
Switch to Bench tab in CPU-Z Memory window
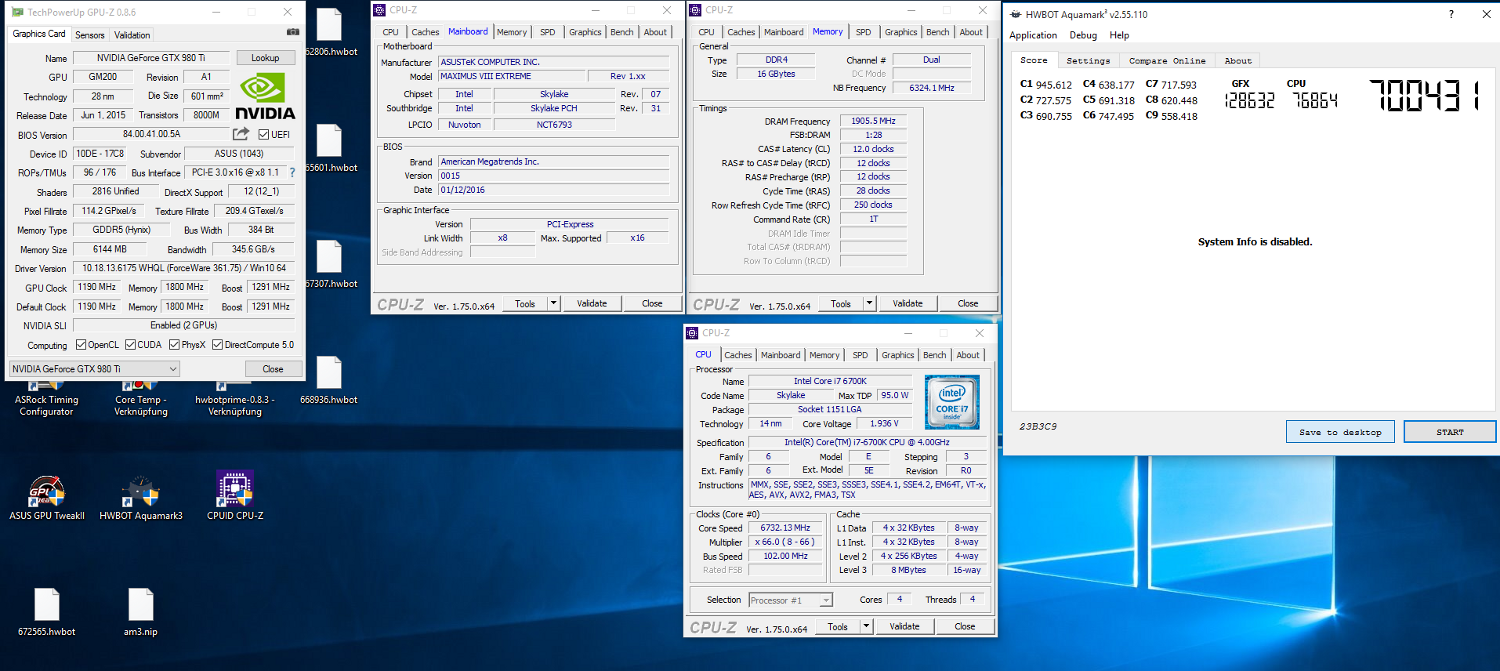pyautogui.click(x=937, y=32)
